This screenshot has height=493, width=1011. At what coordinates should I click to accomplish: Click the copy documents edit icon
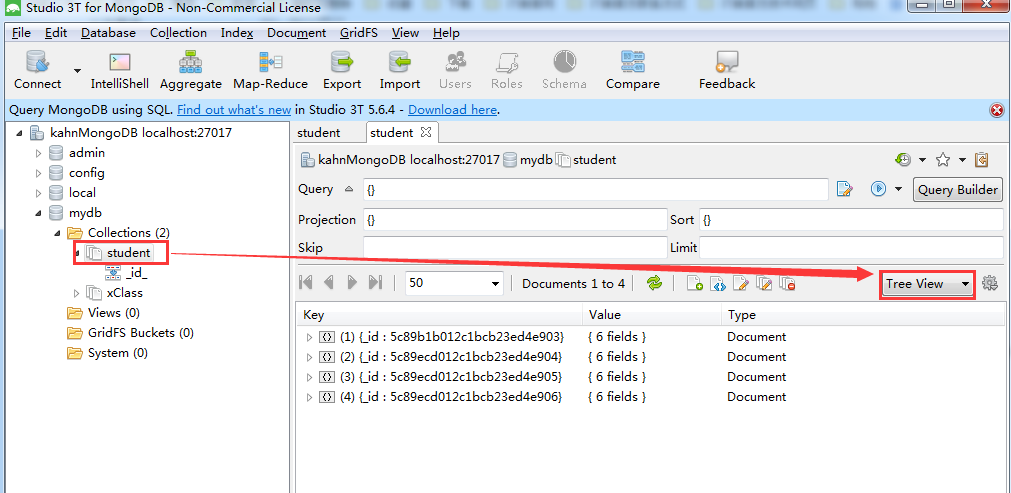pos(764,284)
